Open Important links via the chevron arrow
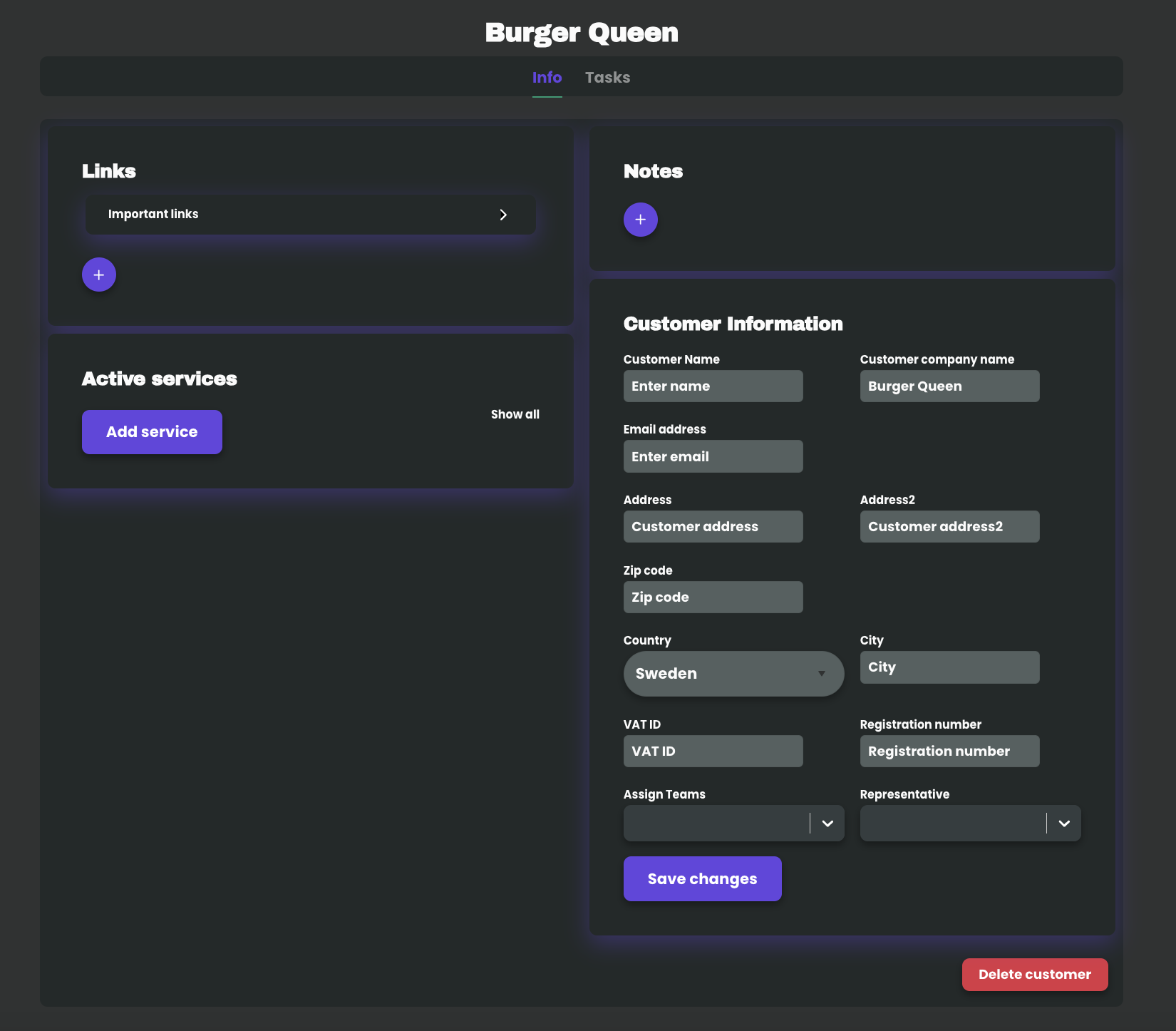The width and height of the screenshot is (1176, 1031). pyautogui.click(x=504, y=214)
